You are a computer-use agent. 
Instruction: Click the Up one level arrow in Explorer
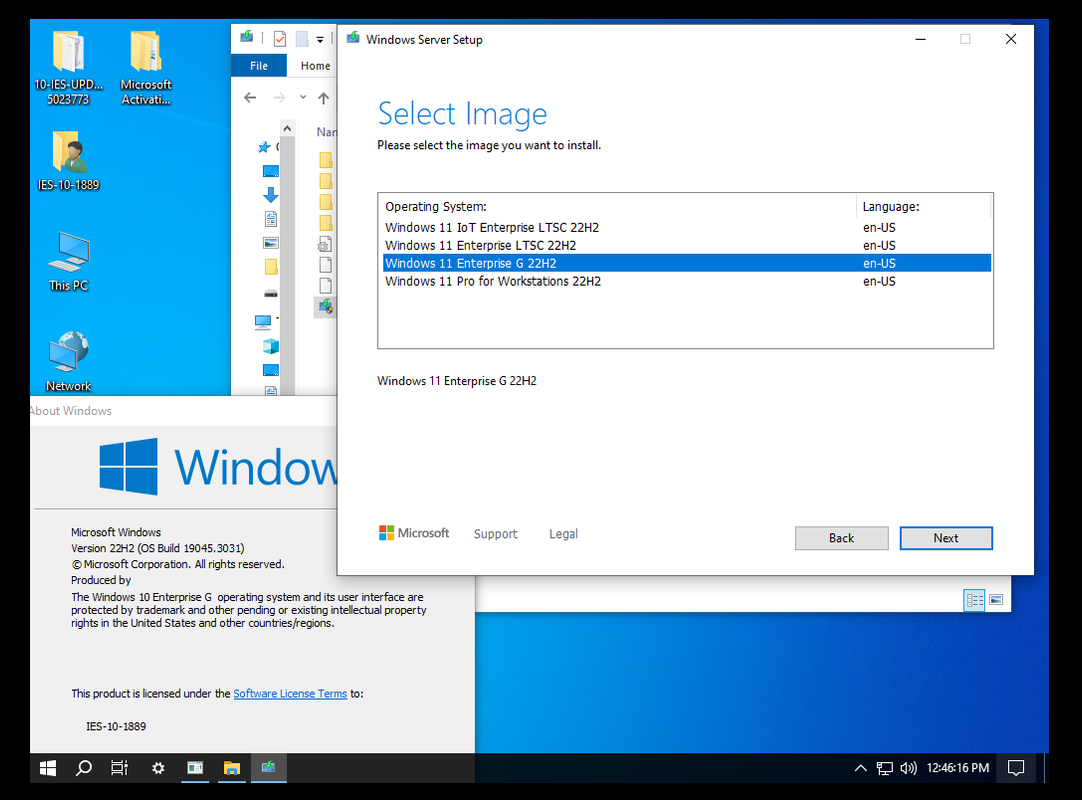tap(323, 98)
